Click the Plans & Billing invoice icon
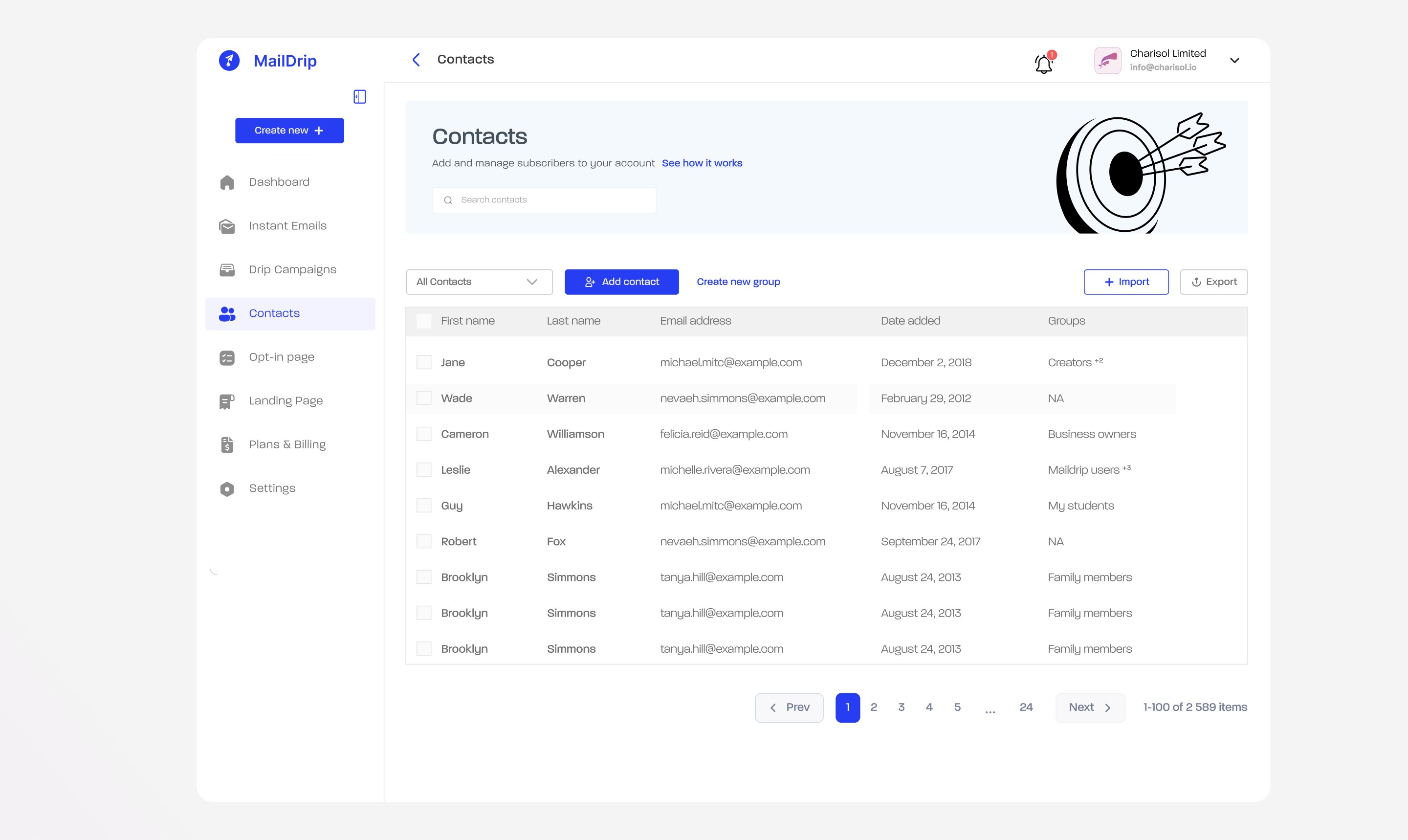Viewport: 1408px width, 840px height. pos(227,445)
